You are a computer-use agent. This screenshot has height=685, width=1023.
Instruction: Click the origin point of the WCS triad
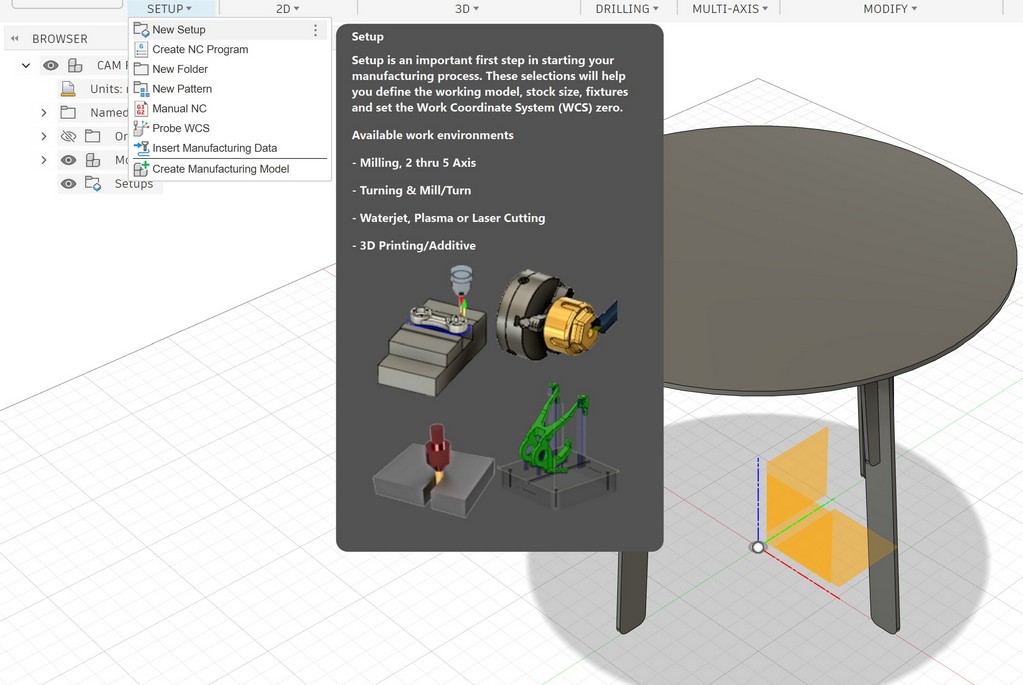pyautogui.click(x=757, y=547)
